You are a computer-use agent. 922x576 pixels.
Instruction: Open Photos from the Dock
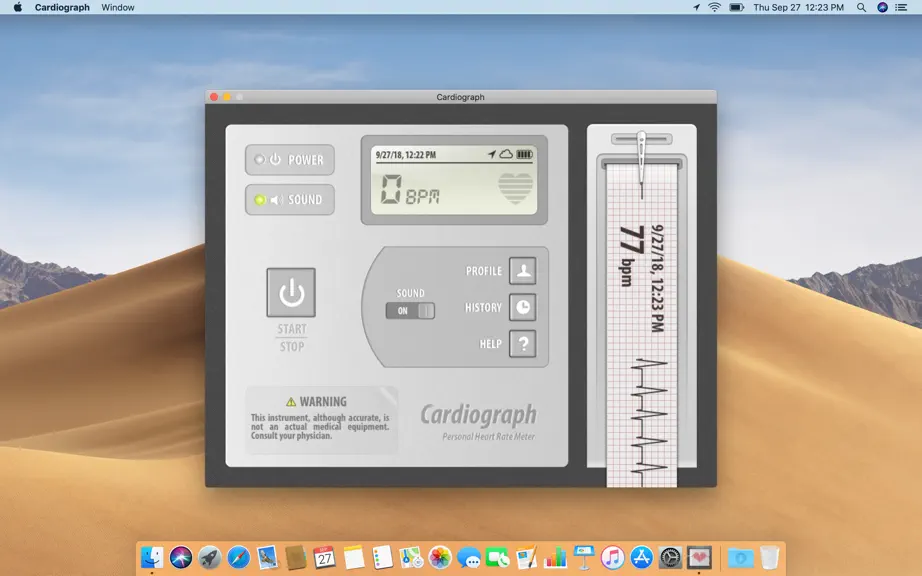click(440, 557)
